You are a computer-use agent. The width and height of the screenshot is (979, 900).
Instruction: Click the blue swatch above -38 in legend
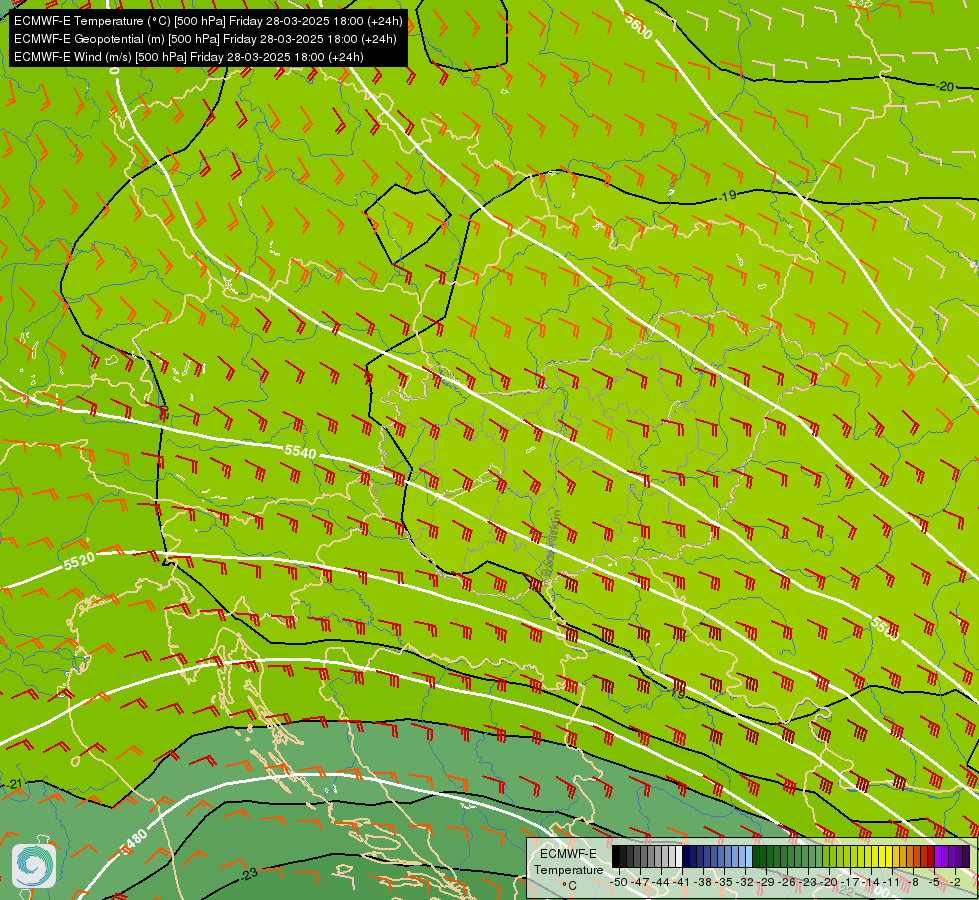point(700,856)
